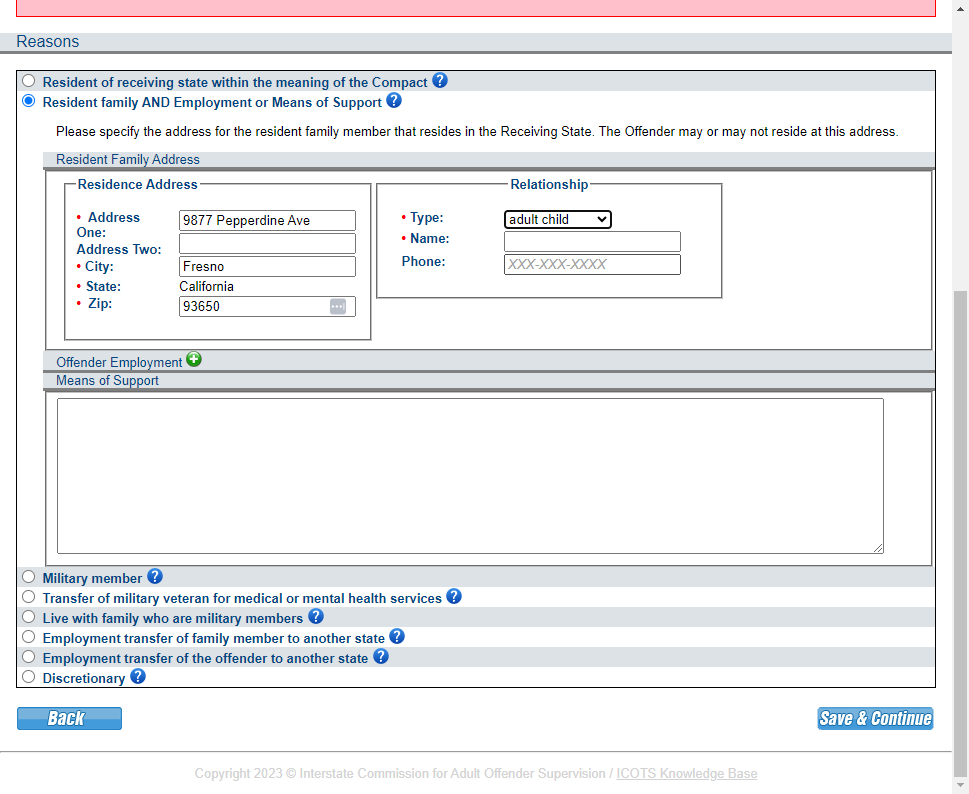The image size is (969, 794).
Task: Click the Zip code input field
Action: 267,306
